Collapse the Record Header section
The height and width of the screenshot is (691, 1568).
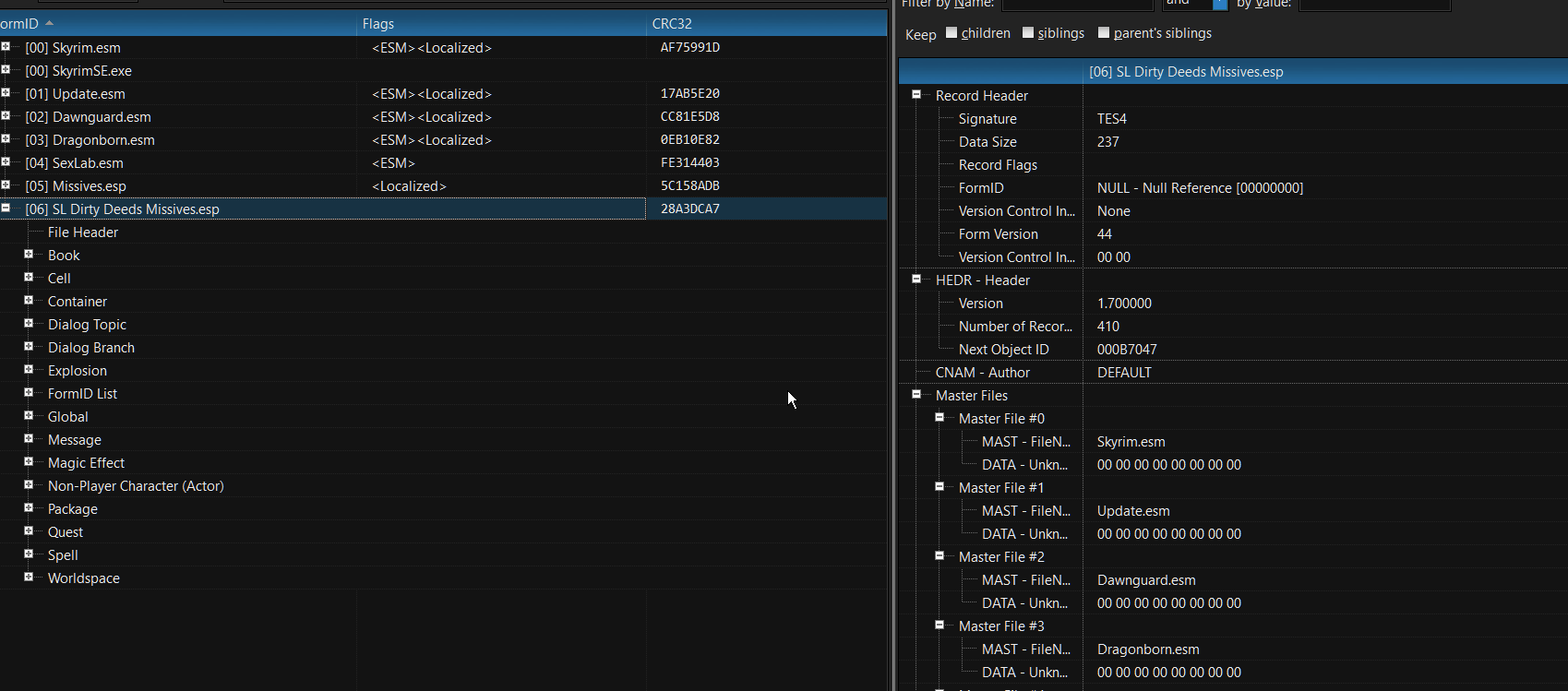pos(916,94)
